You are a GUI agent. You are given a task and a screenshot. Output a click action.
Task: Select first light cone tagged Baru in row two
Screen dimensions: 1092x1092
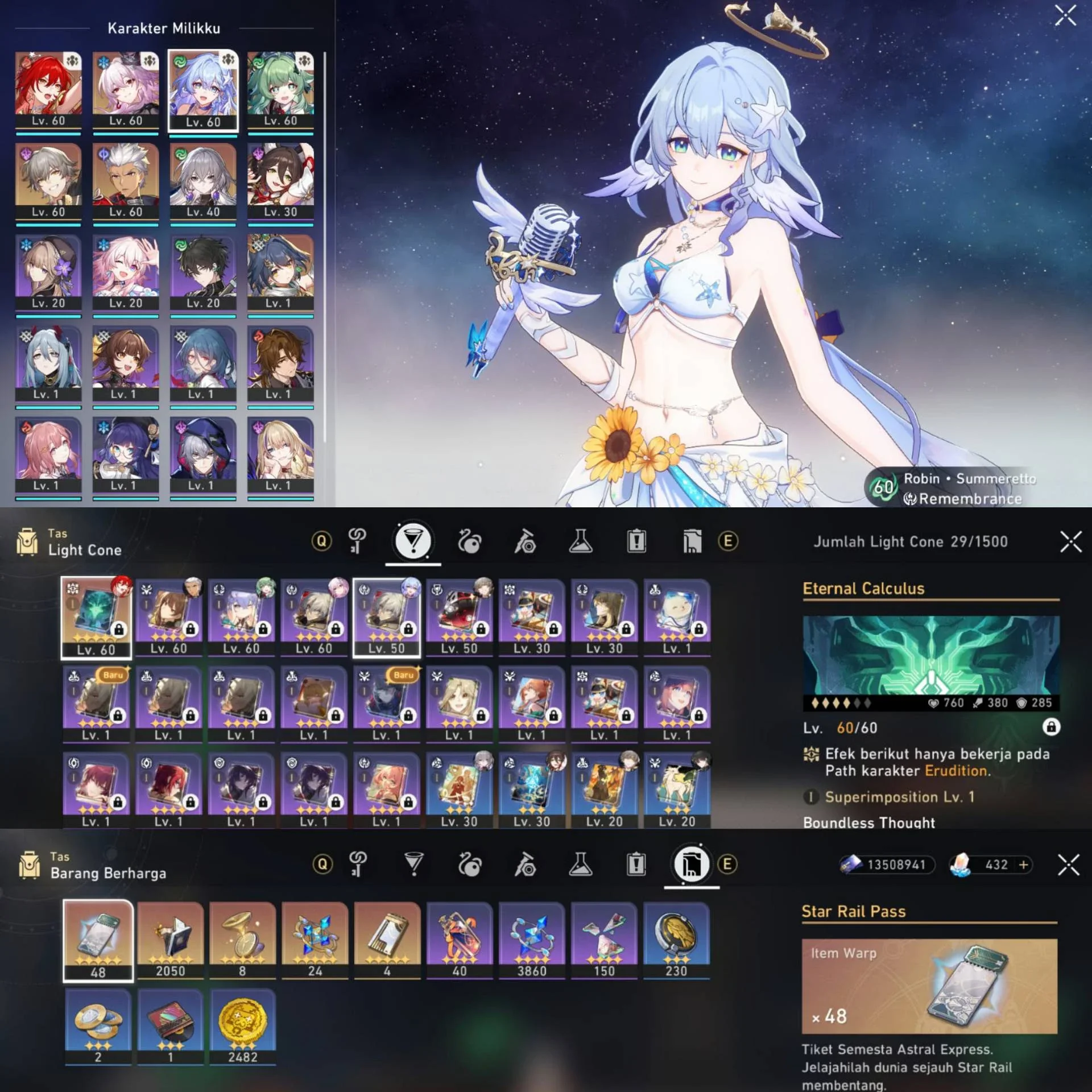pyautogui.click(x=96, y=704)
